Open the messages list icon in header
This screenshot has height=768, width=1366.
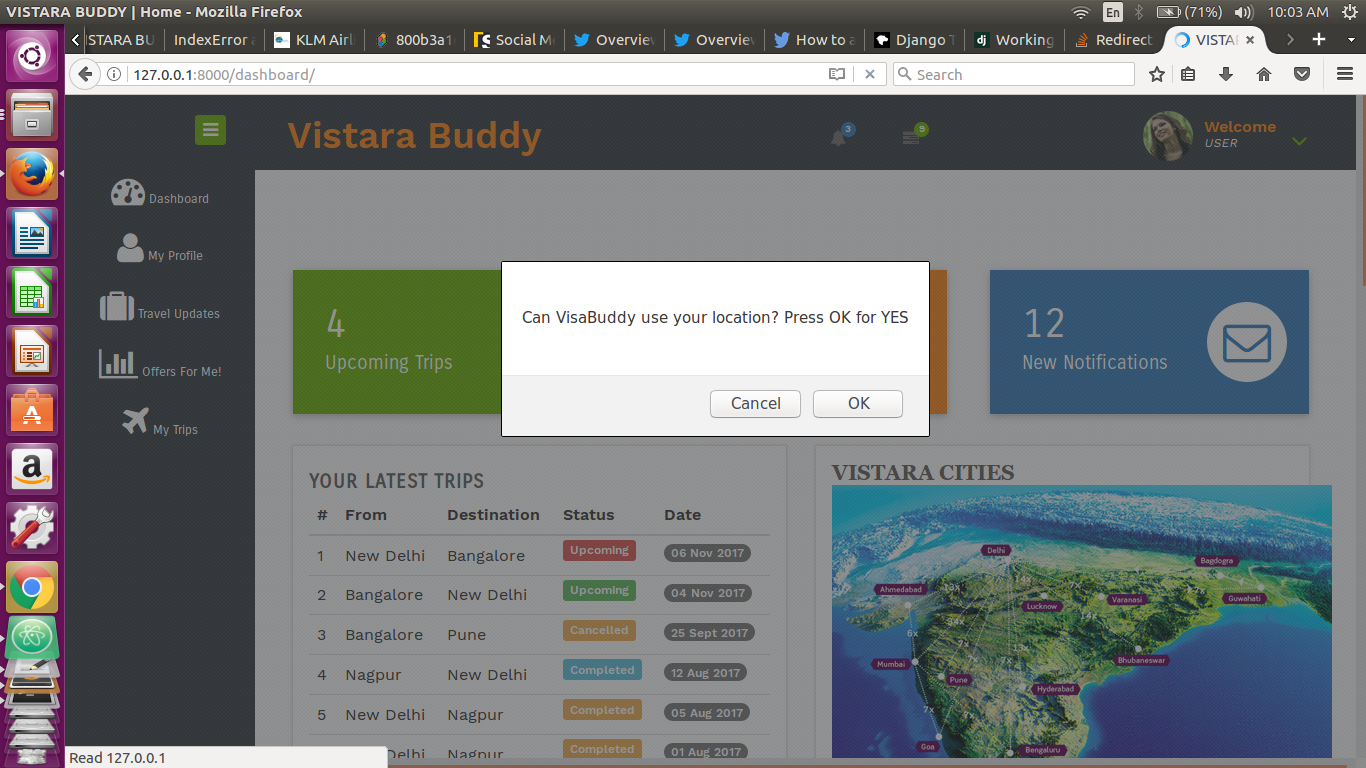(910, 138)
